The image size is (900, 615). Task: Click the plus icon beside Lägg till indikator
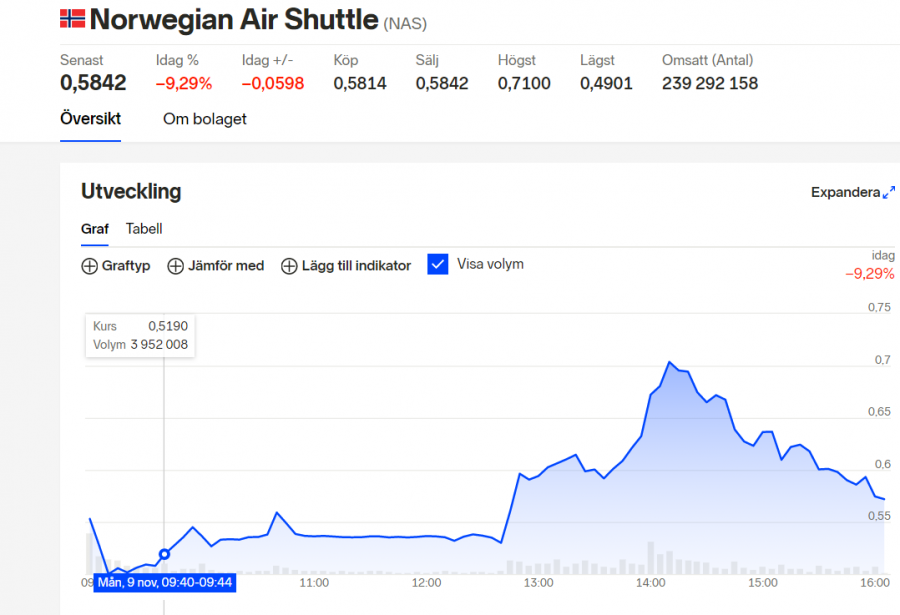(x=289, y=266)
